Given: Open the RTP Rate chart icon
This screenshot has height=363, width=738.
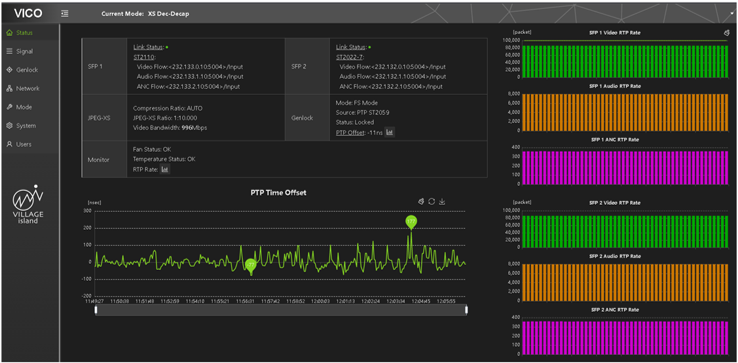Looking at the screenshot, I should [165, 169].
